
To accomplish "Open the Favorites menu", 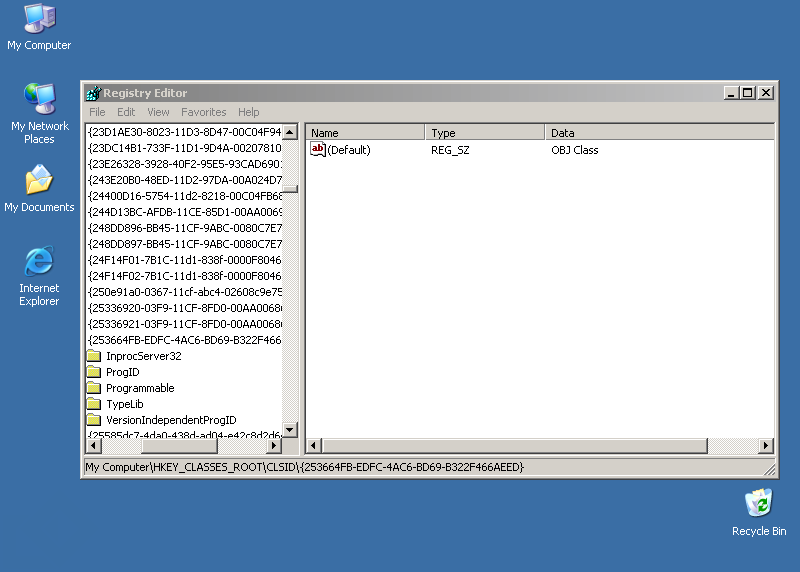I will coord(204,112).
